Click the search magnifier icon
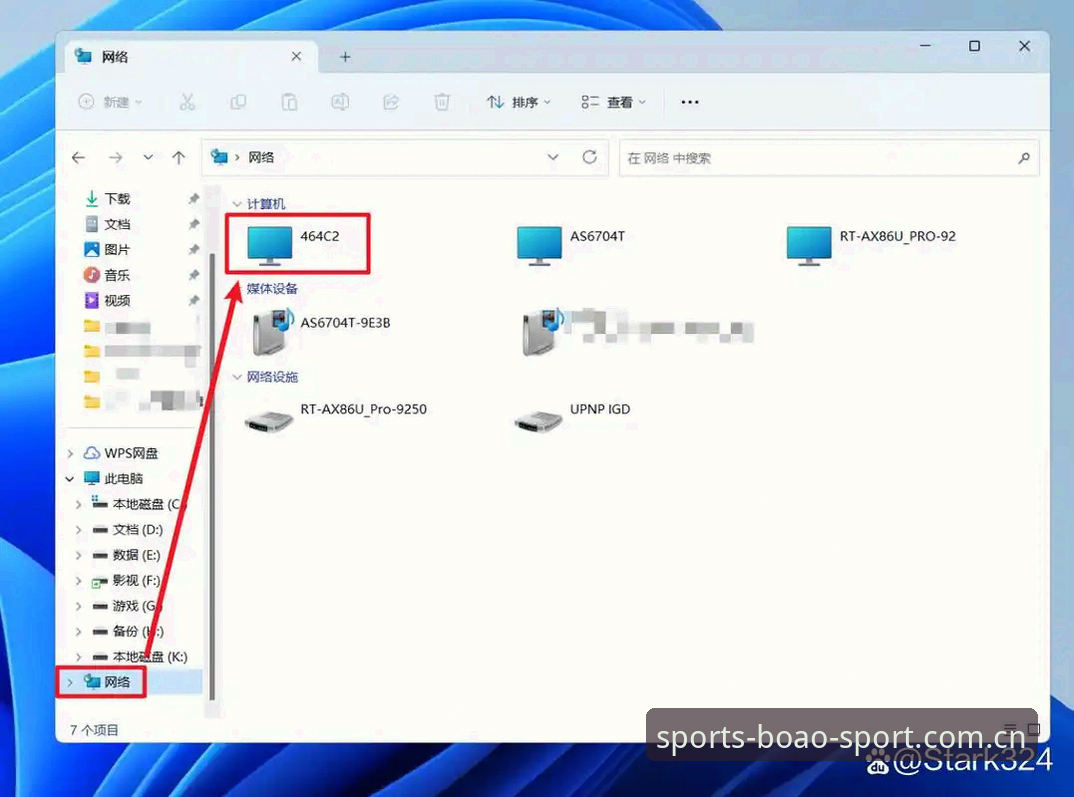 click(1023, 157)
